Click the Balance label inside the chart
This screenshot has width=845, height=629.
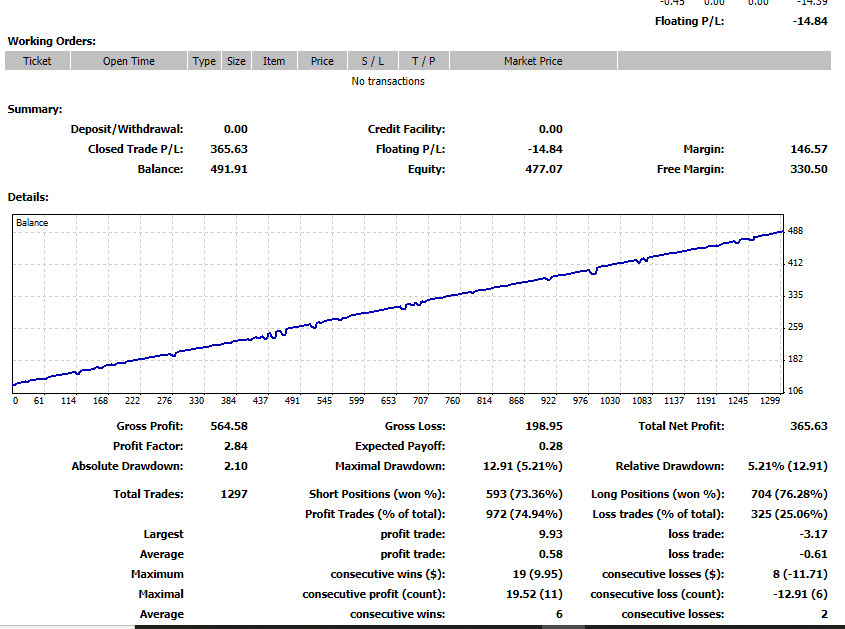(32, 222)
